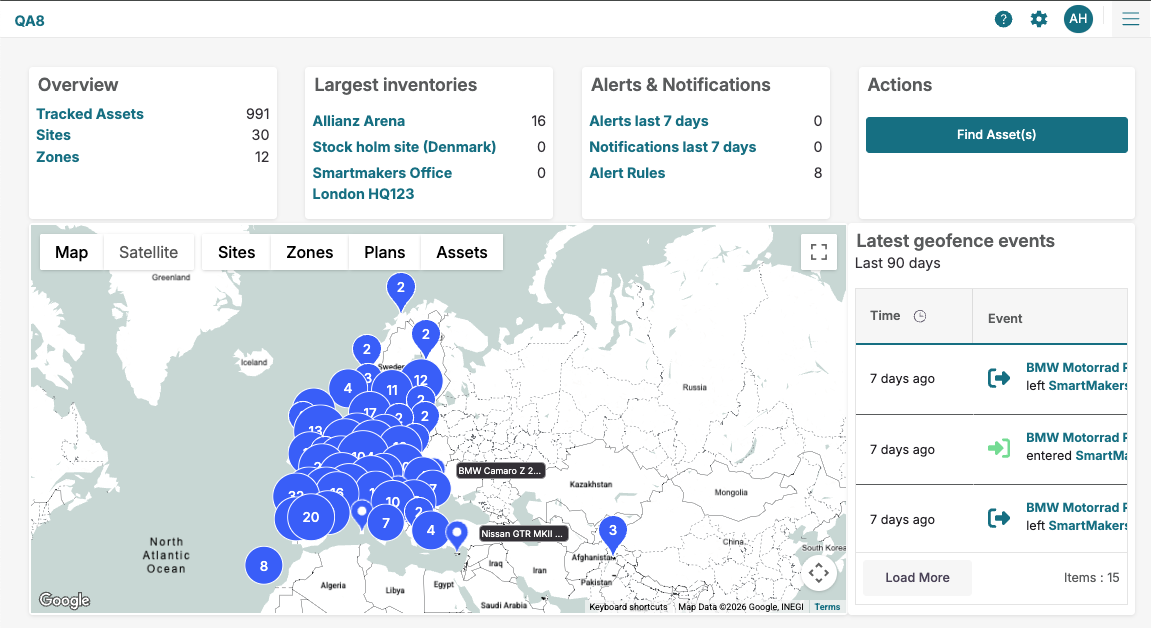
Task: Click the cluster marker 17 on the map
Action: [x=368, y=412]
